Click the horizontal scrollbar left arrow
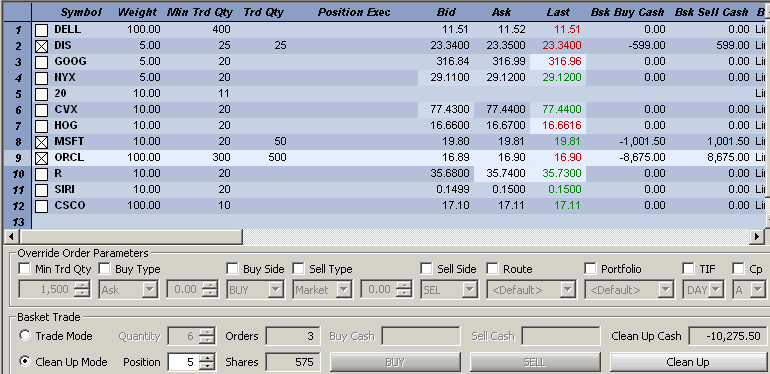The width and height of the screenshot is (770, 374). point(12,237)
